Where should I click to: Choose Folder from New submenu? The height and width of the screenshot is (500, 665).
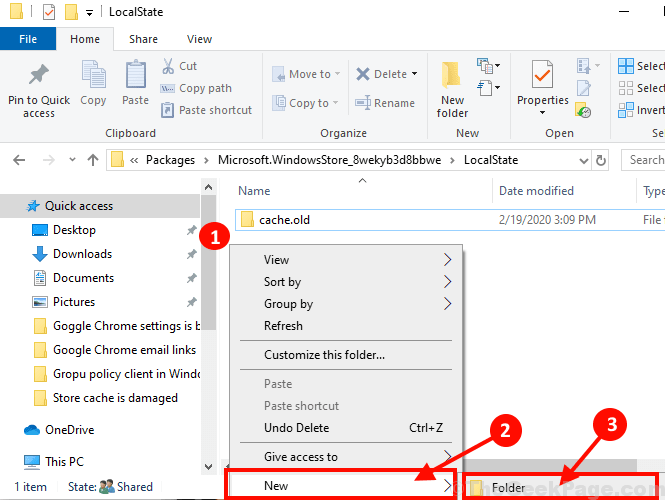pyautogui.click(x=560, y=487)
